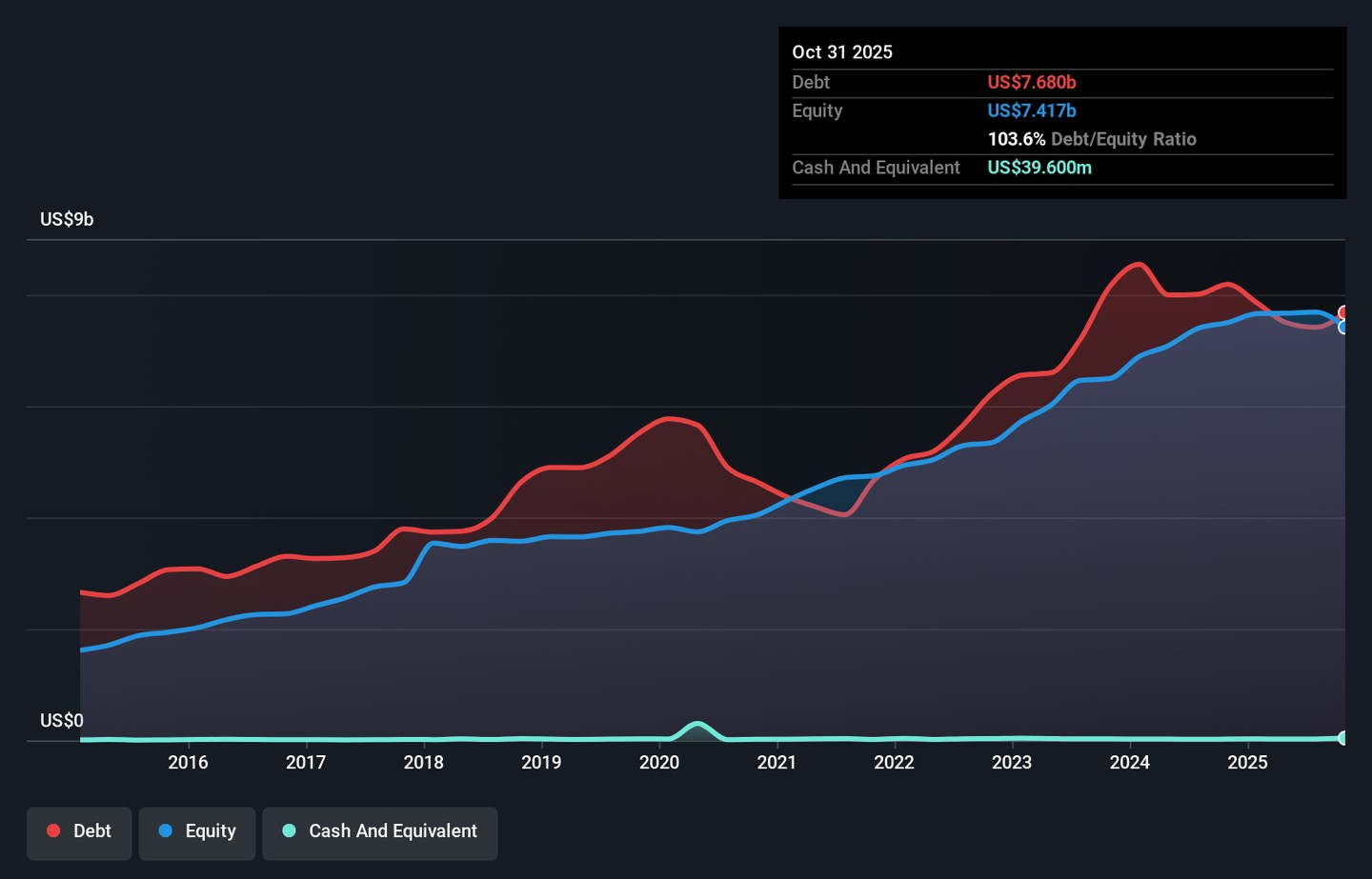Click the Oct 31 2025 tooltip date
This screenshot has width=1372, height=879.
(x=842, y=52)
